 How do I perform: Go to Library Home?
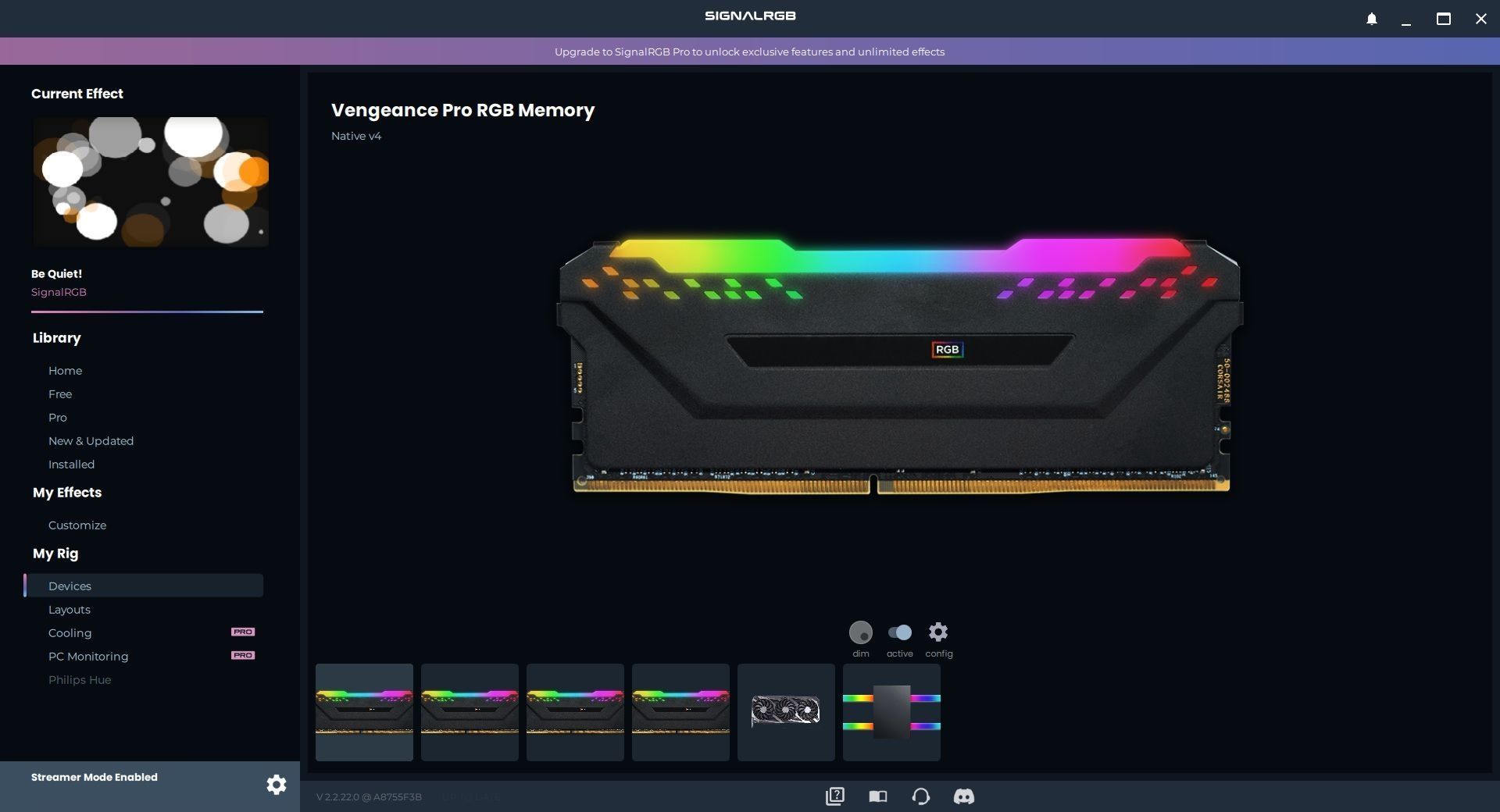pos(65,371)
